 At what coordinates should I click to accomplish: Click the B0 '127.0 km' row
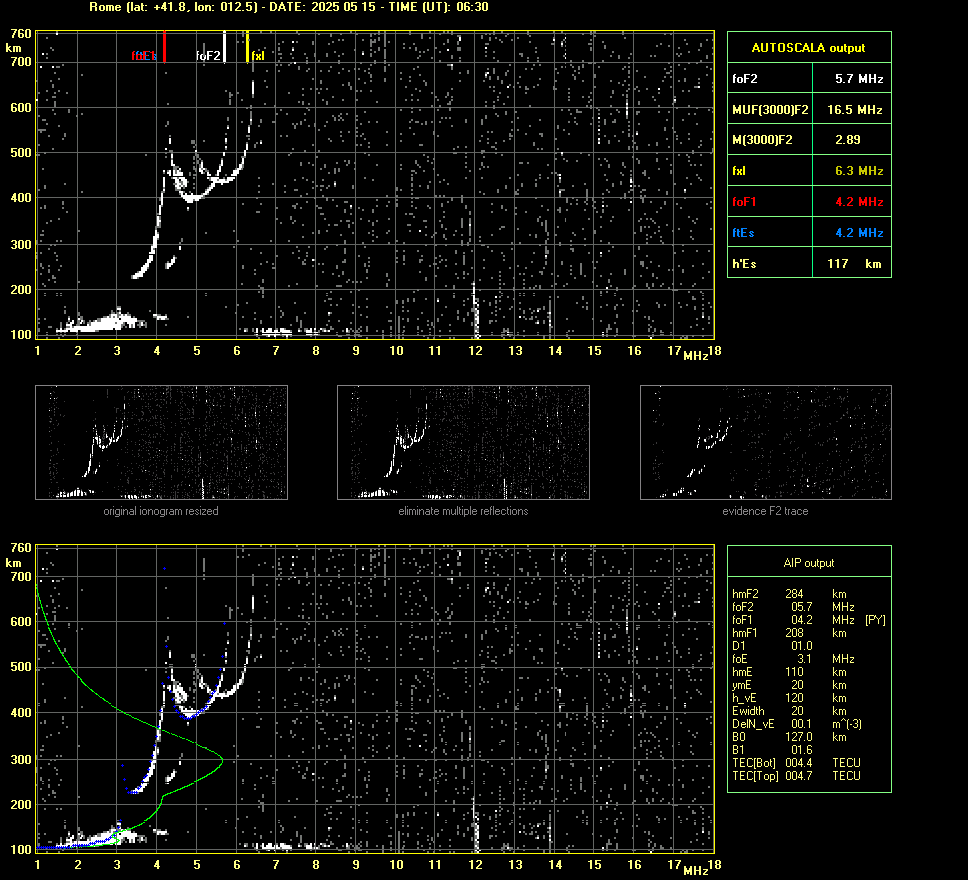[789, 736]
